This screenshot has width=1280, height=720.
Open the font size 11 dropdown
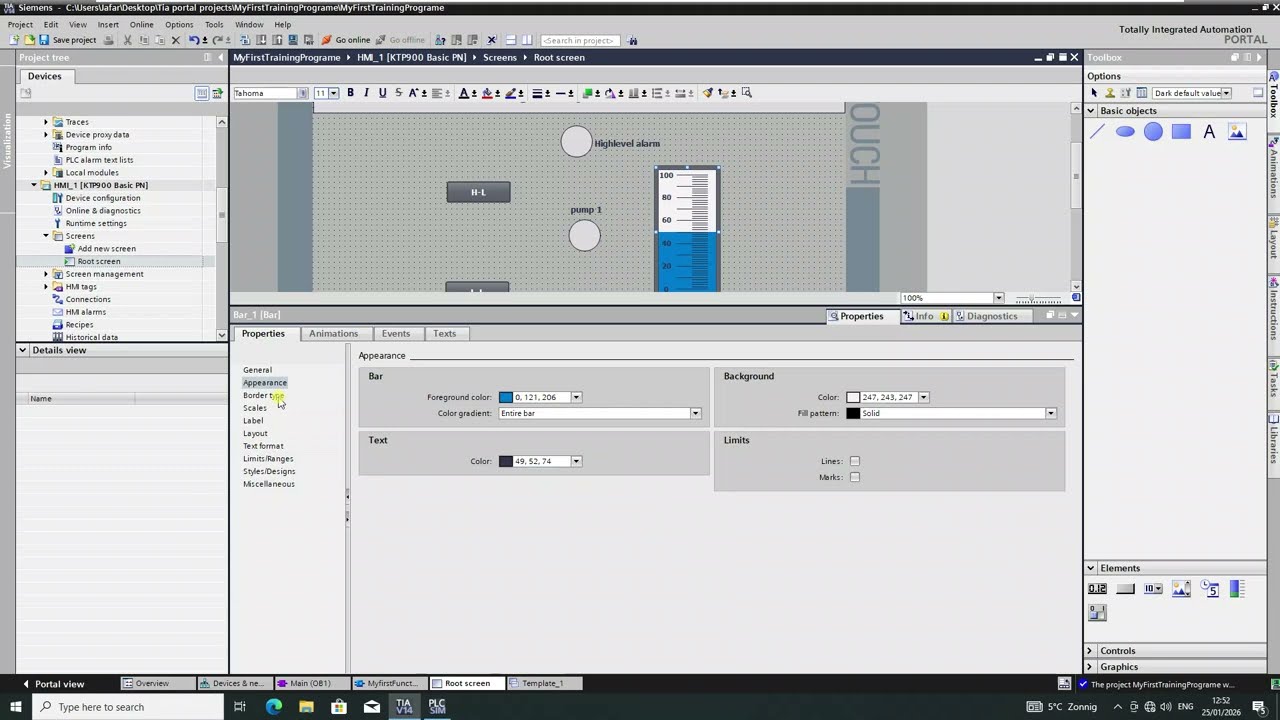tap(333, 93)
